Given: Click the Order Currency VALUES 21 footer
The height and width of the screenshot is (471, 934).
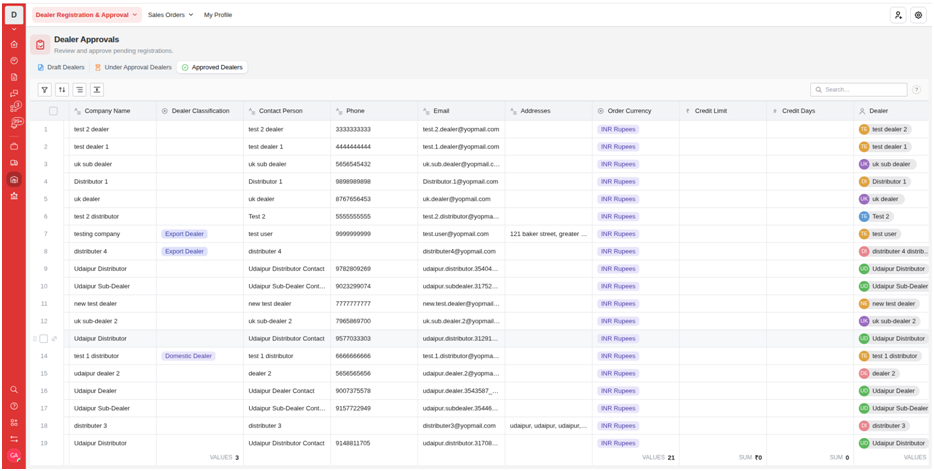Looking at the screenshot, I should pos(658,458).
